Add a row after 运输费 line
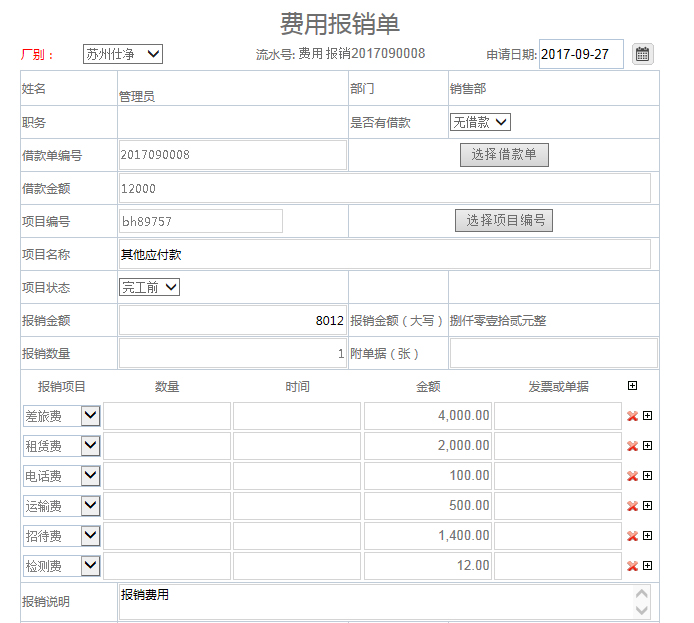Viewport: 694px width, 623px height. pyautogui.click(x=647, y=506)
